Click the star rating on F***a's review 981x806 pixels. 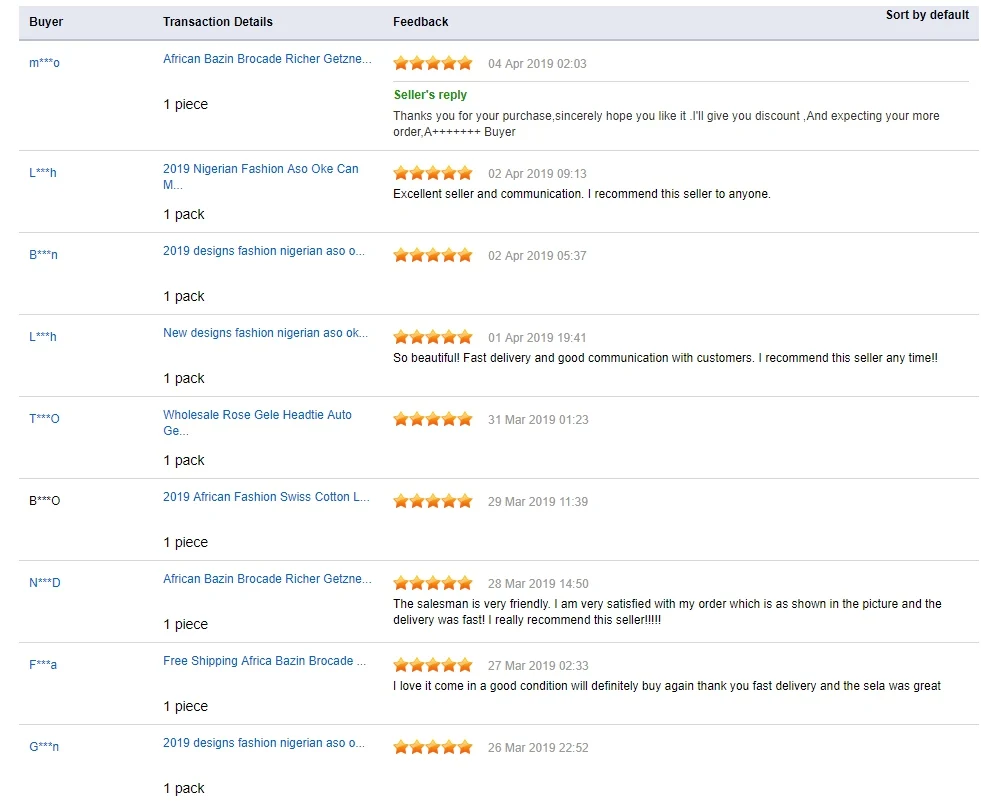pyautogui.click(x=432, y=665)
